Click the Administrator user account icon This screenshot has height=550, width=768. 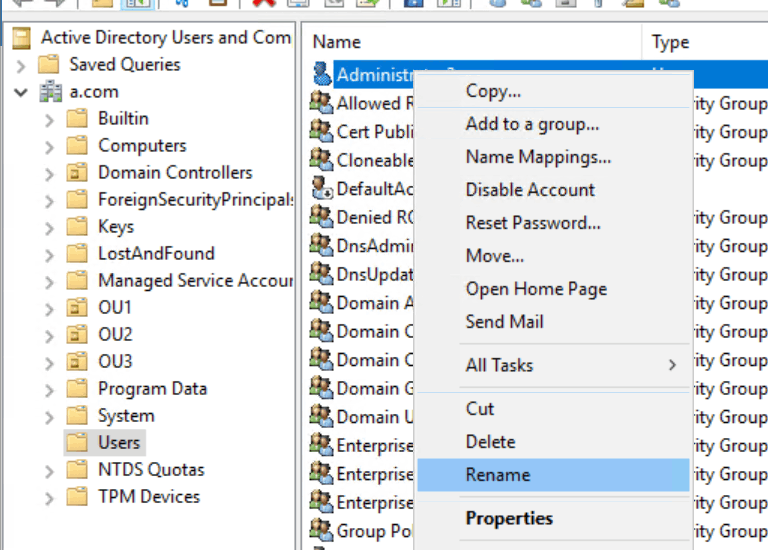pos(322,74)
